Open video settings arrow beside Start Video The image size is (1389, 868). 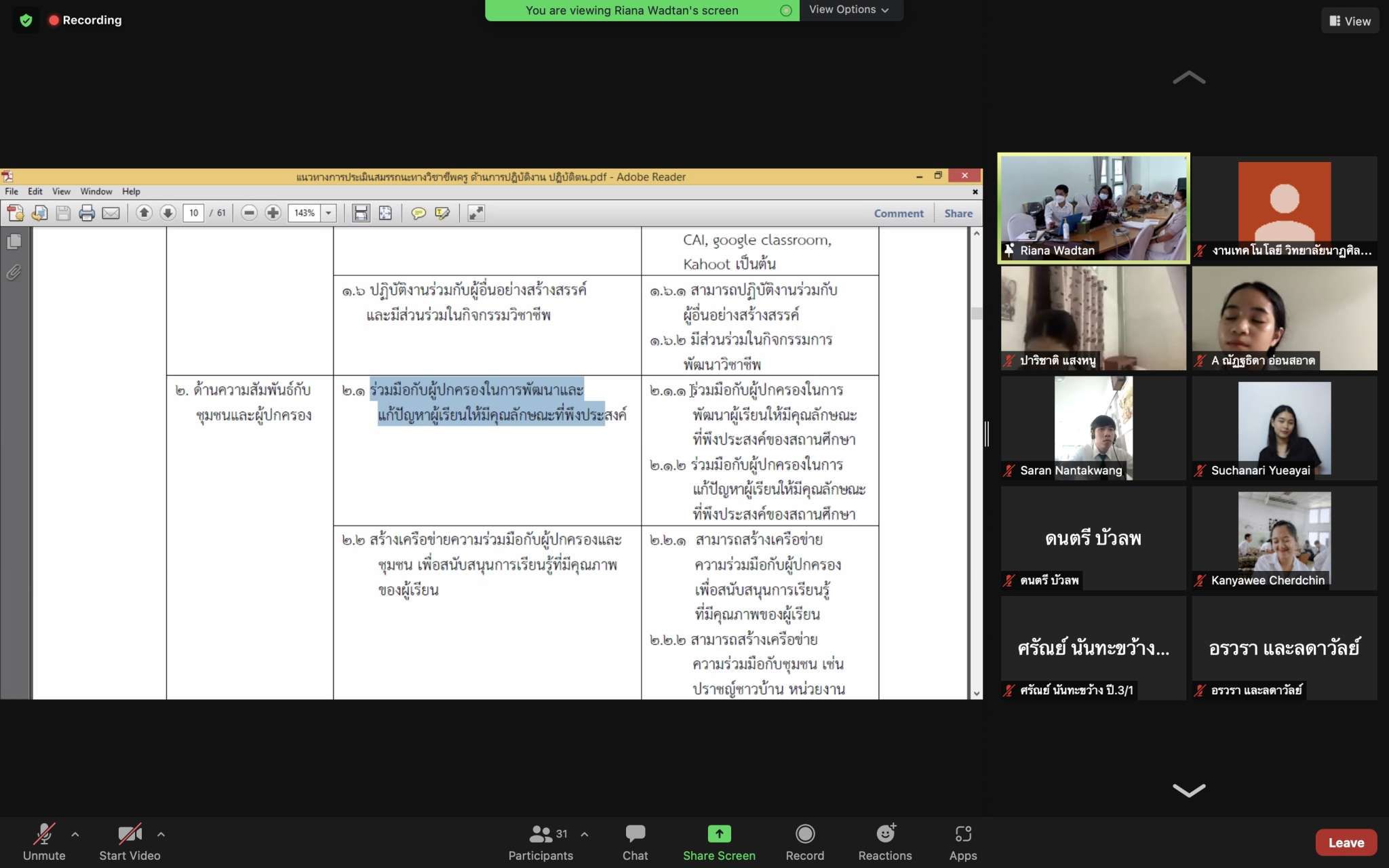pyautogui.click(x=161, y=834)
